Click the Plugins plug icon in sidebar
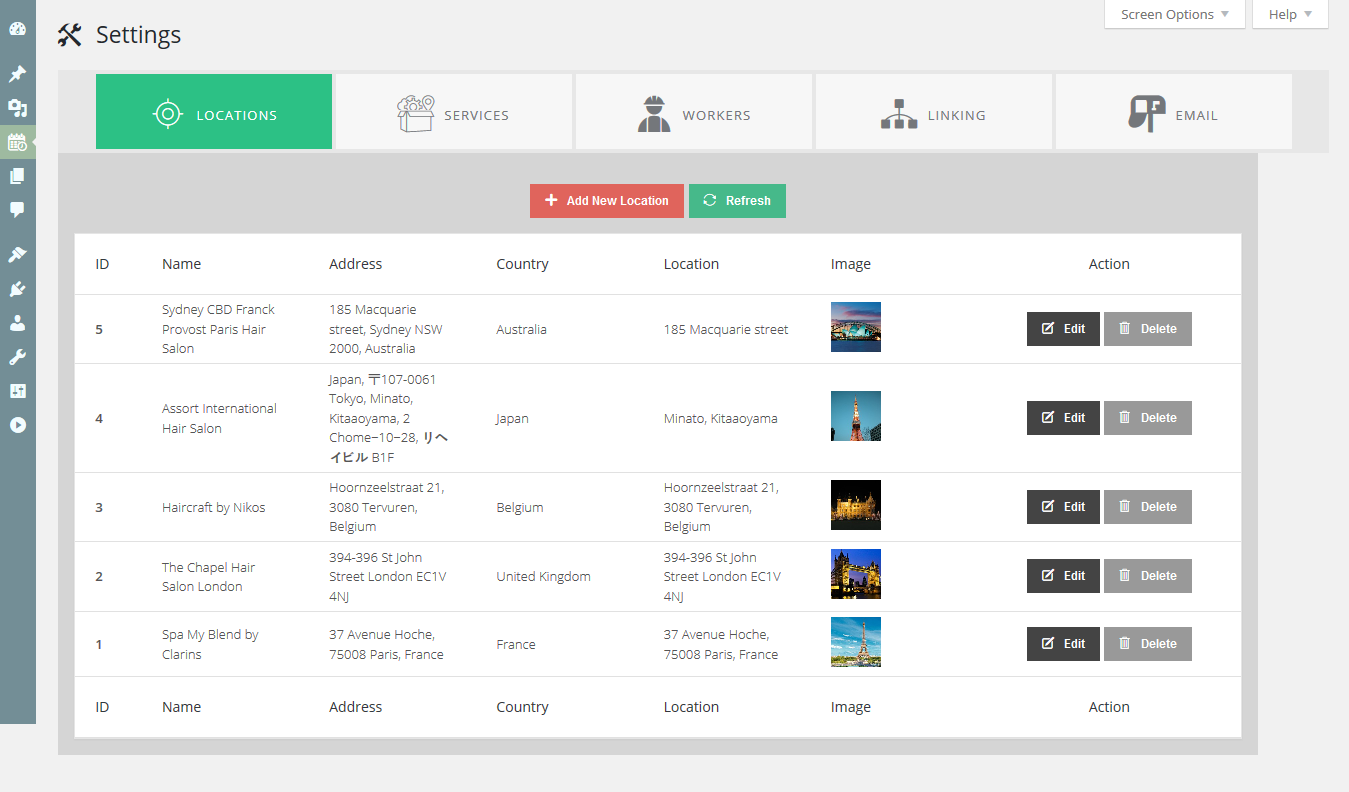 (17, 289)
